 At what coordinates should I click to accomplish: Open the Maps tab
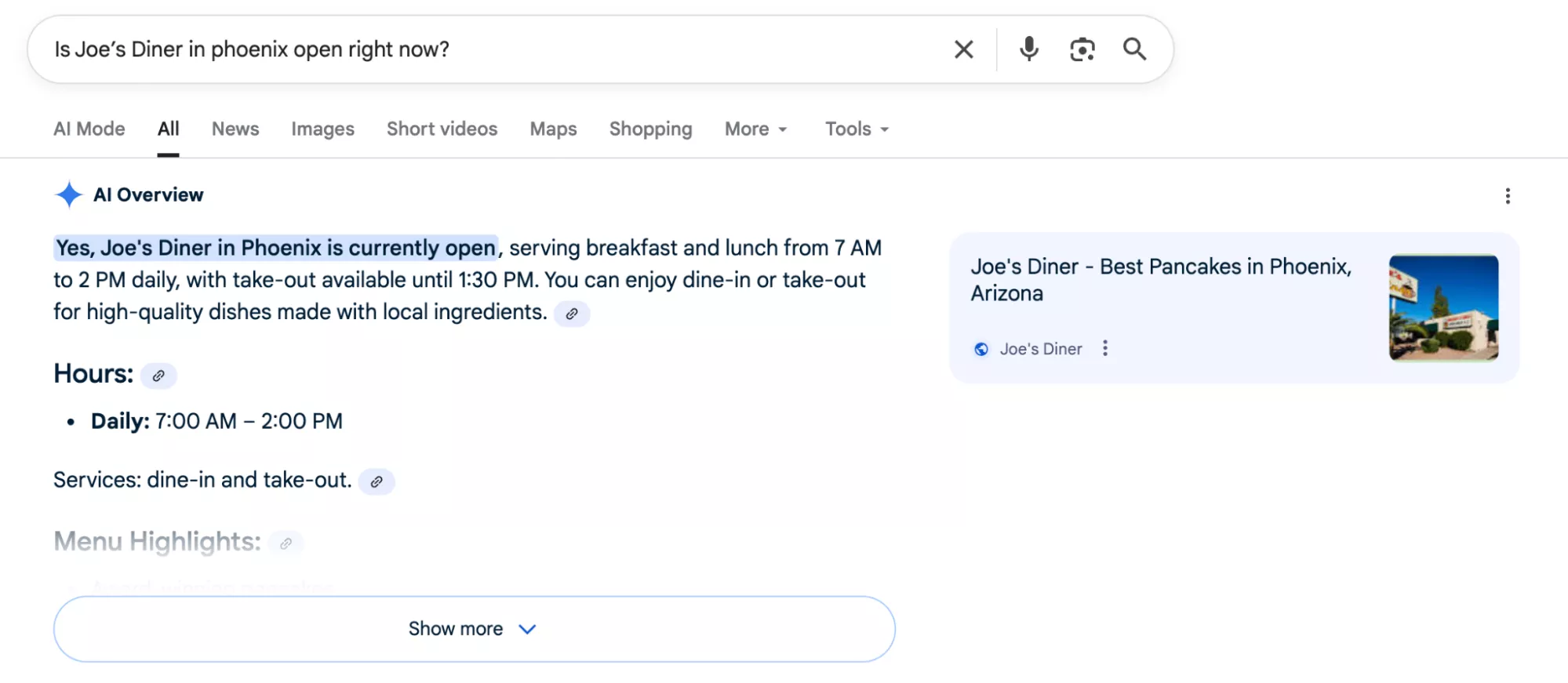point(553,129)
